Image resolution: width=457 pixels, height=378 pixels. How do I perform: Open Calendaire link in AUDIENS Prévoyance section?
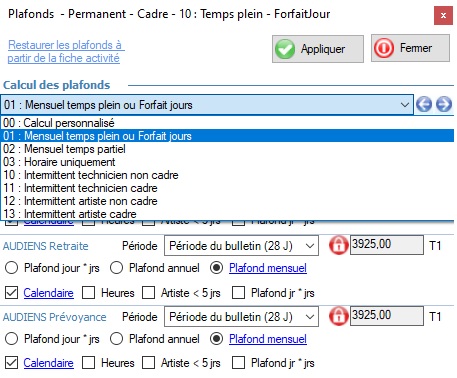click(x=48, y=363)
